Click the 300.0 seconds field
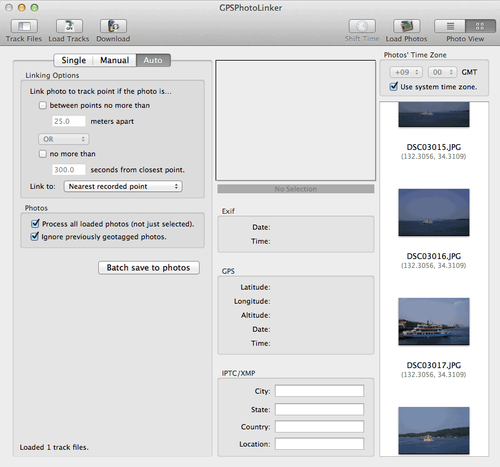Image resolution: width=500 pixels, height=467 pixels. point(69,170)
